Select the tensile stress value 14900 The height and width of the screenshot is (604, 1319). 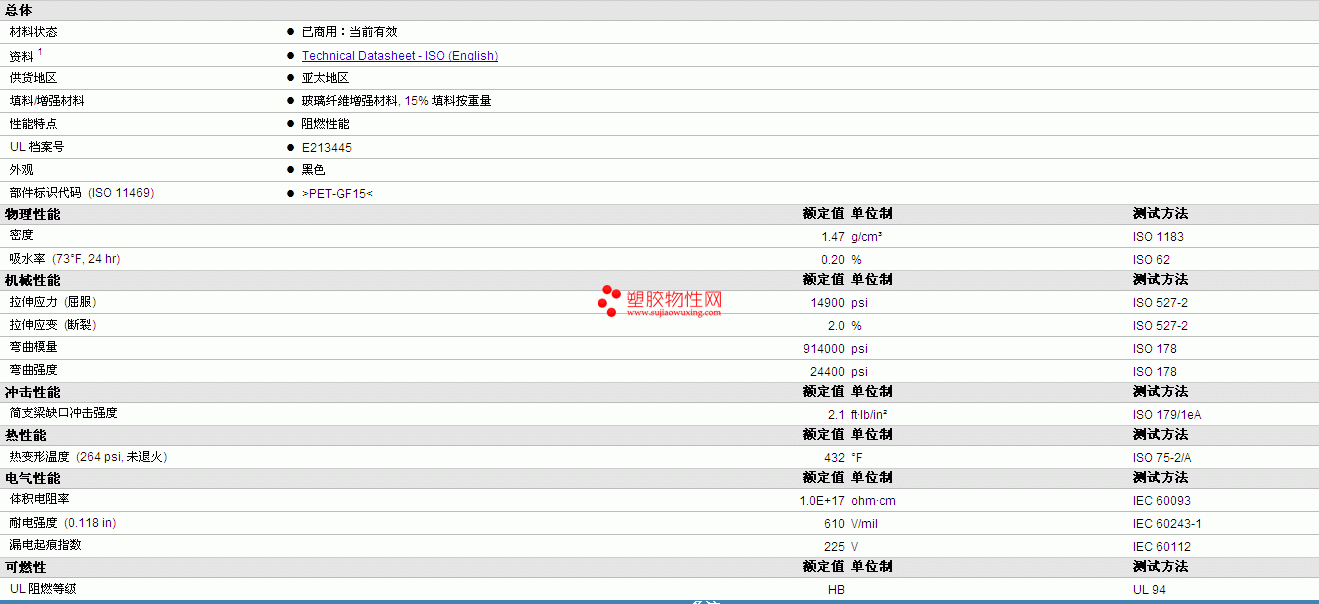[828, 303]
